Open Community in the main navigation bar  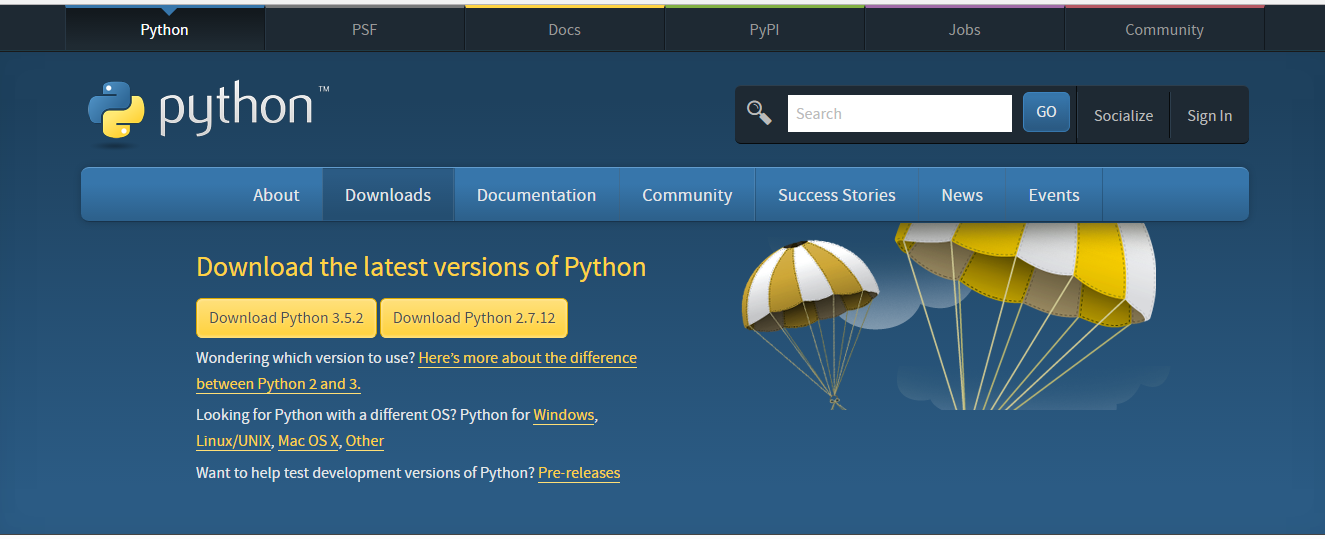click(x=687, y=195)
